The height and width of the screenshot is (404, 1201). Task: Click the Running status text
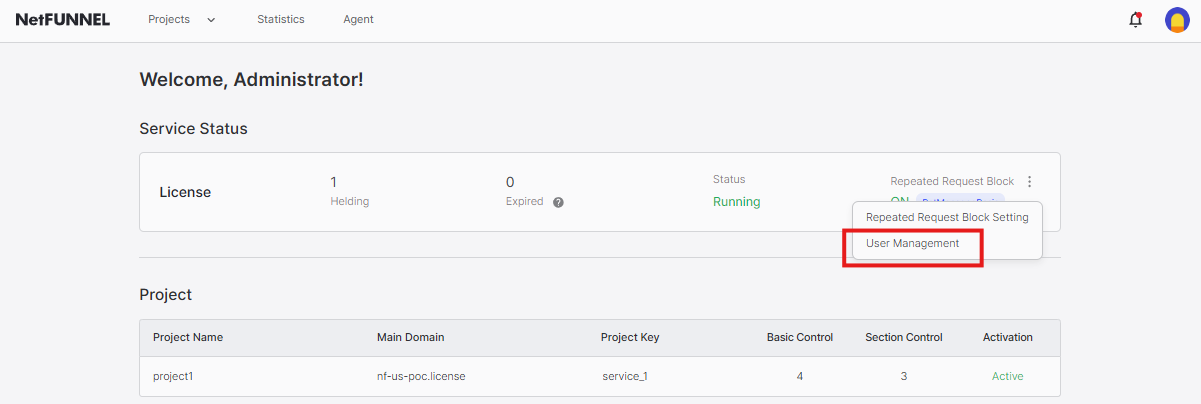click(736, 202)
